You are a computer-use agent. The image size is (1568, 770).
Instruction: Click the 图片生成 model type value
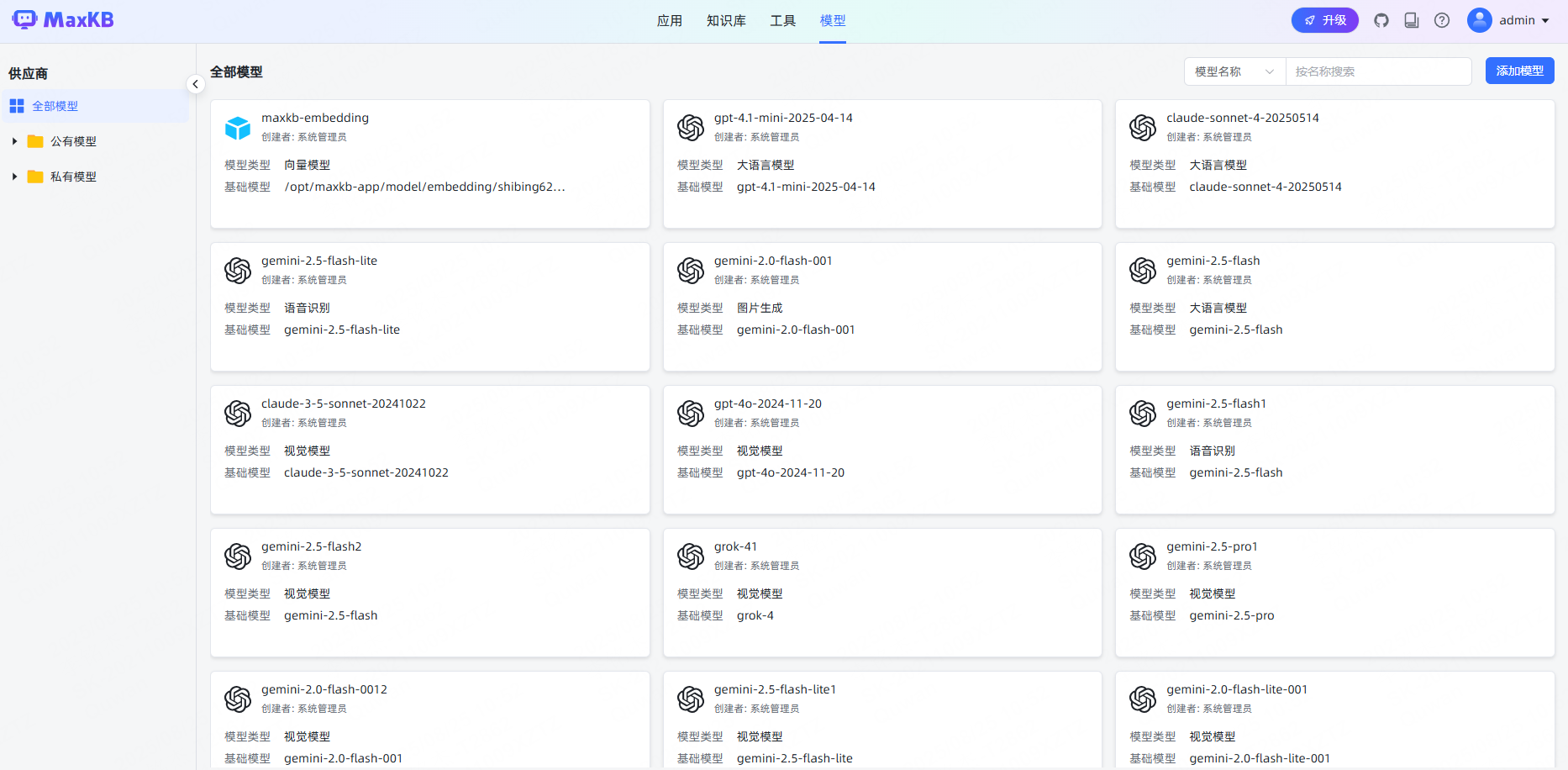pyautogui.click(x=760, y=308)
